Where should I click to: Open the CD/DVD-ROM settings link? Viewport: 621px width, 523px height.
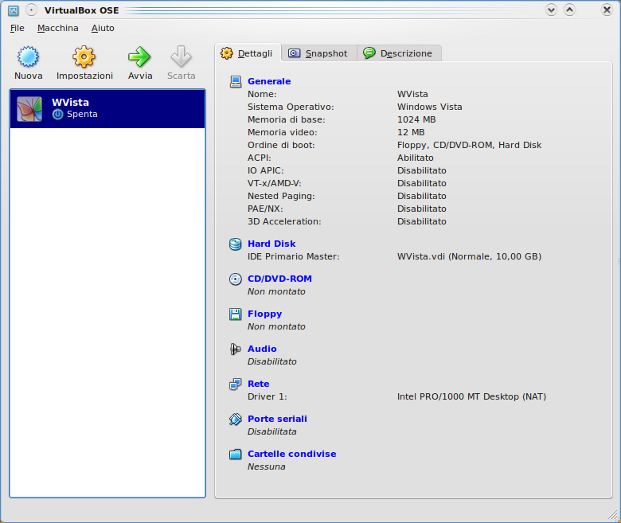[280, 279]
